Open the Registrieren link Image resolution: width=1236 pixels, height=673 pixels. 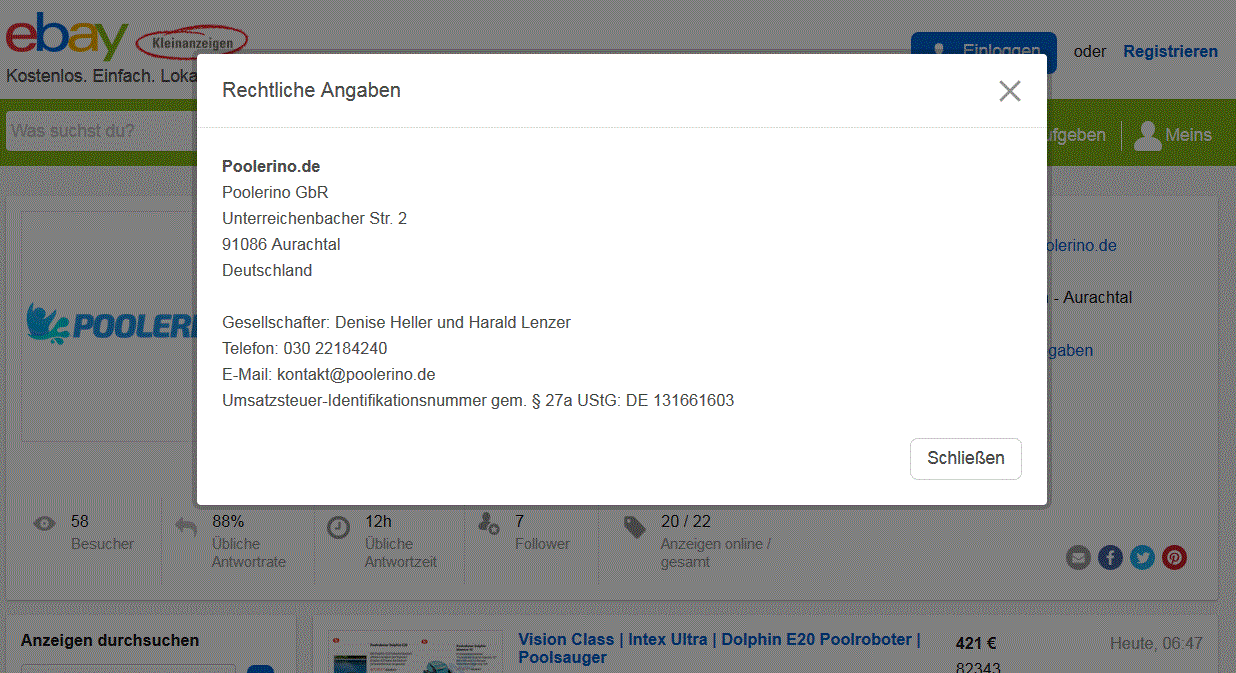click(x=1171, y=52)
